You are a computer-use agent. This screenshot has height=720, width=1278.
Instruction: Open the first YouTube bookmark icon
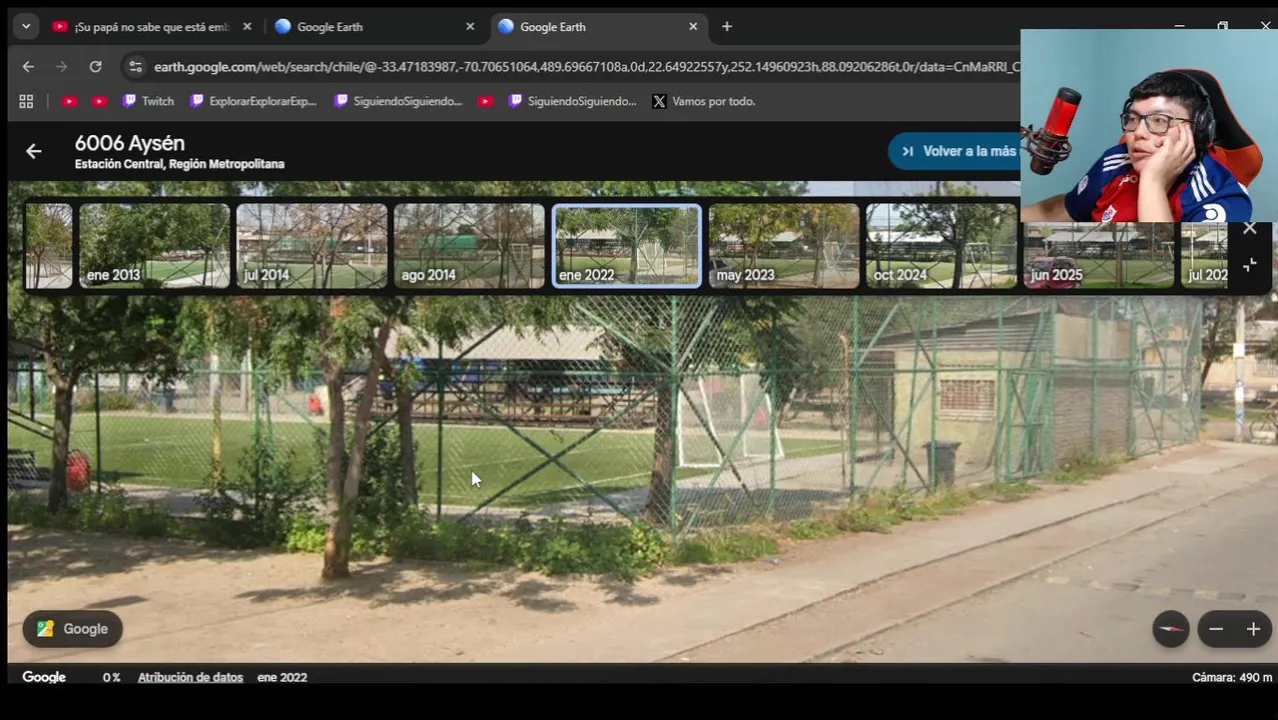(69, 101)
